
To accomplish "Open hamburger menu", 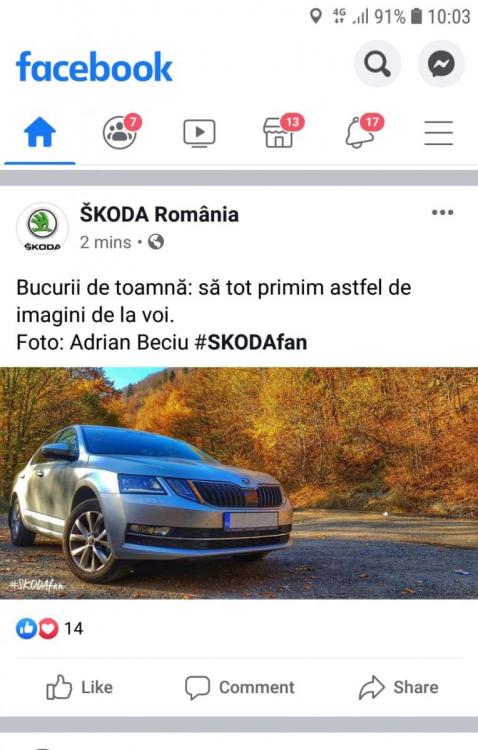I will point(438,132).
